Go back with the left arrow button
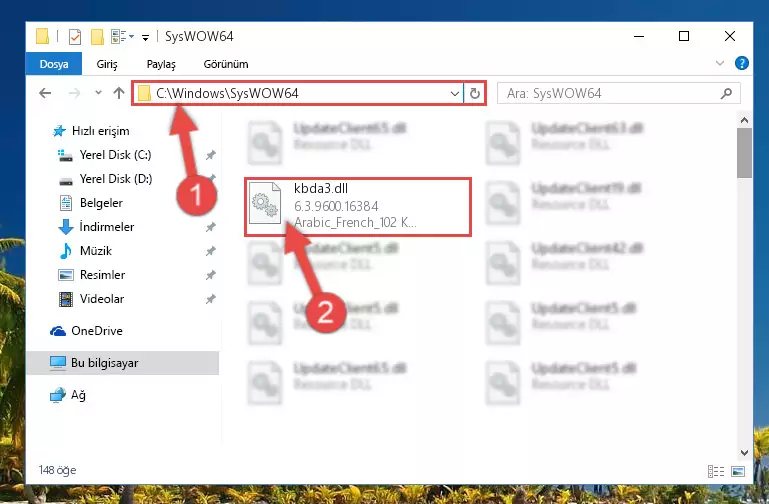Viewport: 769px width, 504px height. (x=45, y=93)
